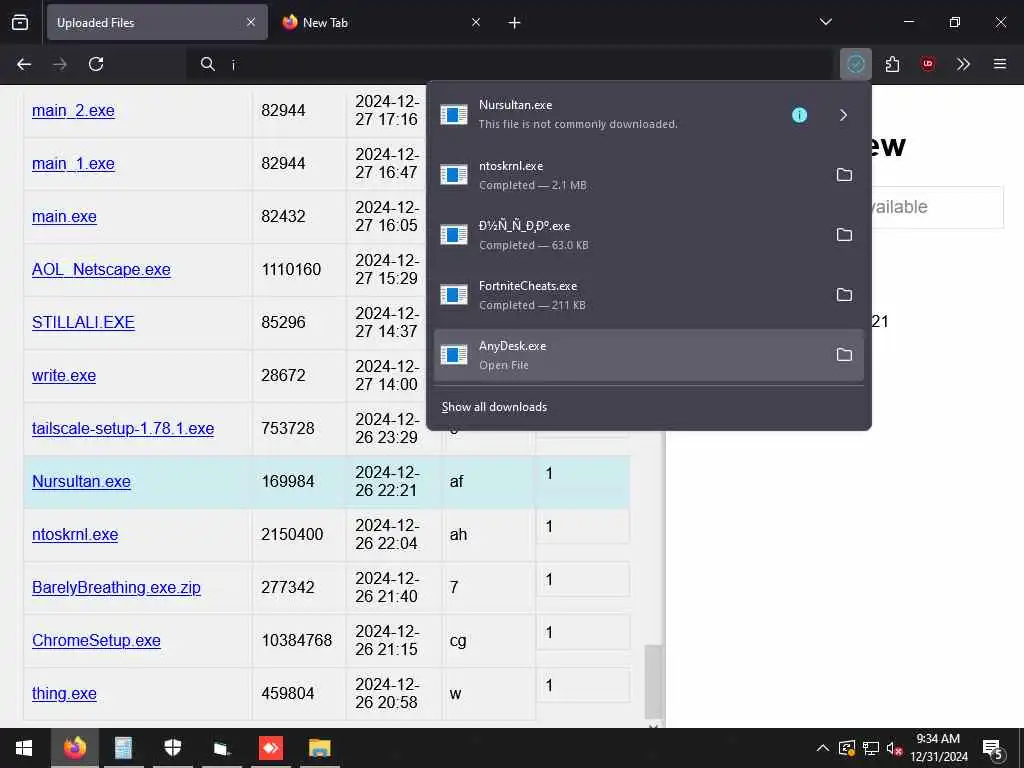Open Nursultan.exe link in the table
The image size is (1024, 768).
81,481
